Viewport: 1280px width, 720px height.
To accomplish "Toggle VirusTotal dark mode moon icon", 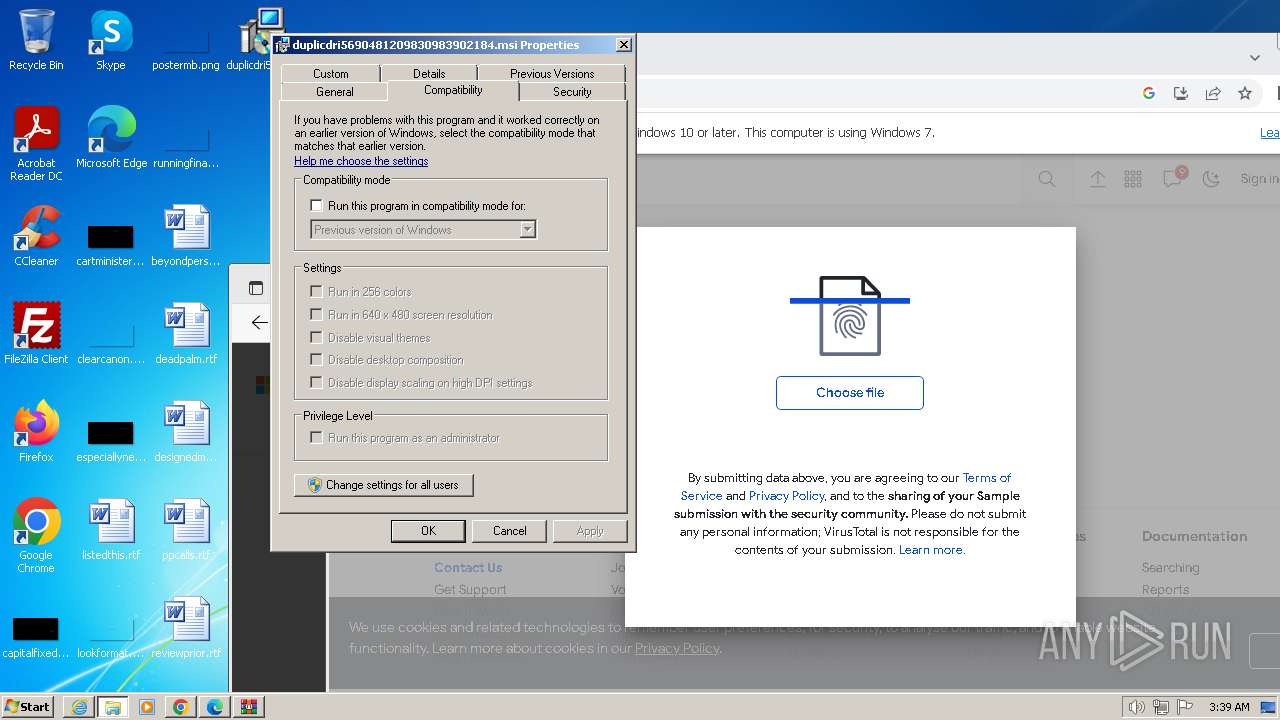I will point(1211,179).
